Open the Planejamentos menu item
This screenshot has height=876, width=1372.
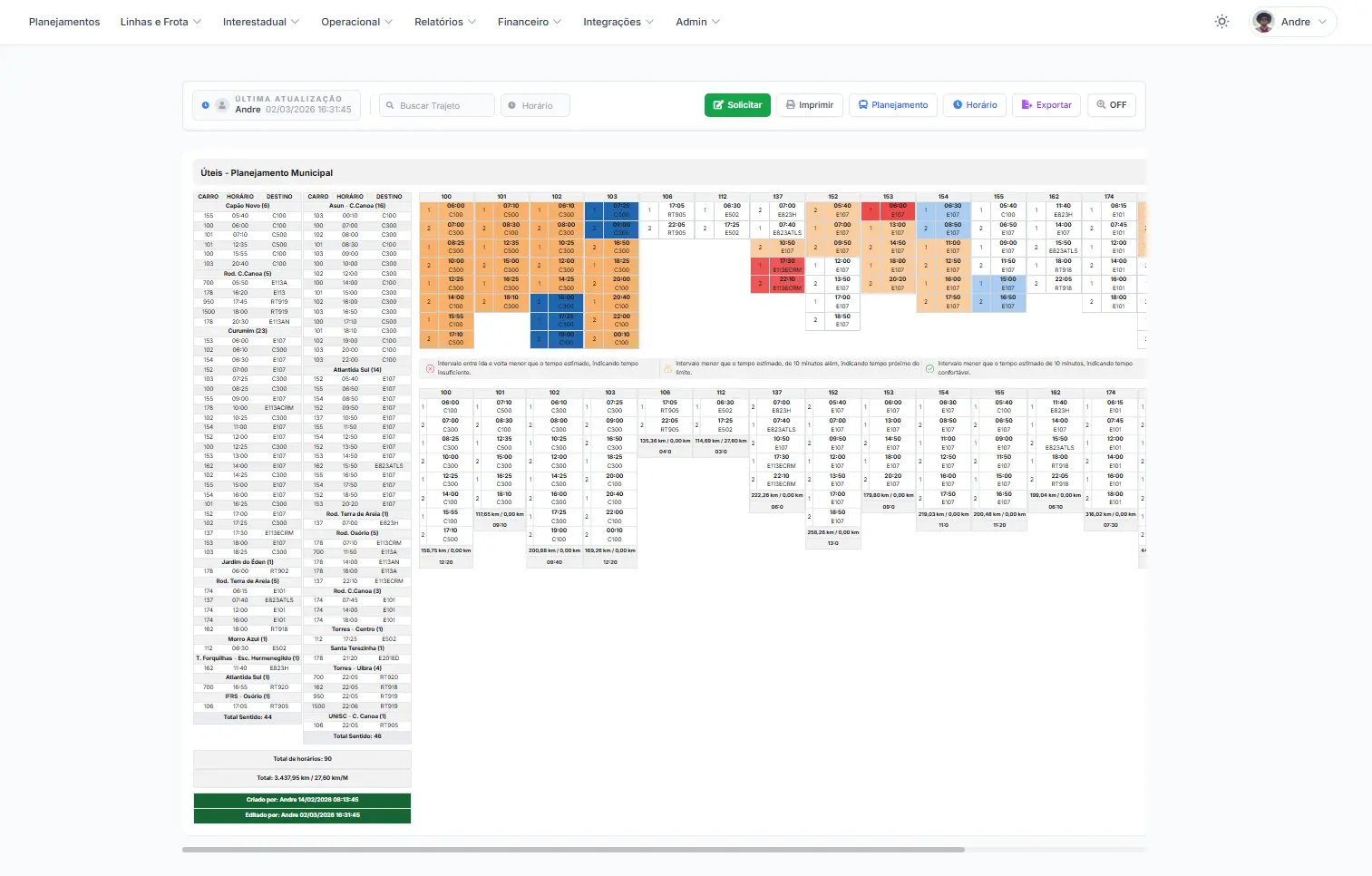point(64,22)
